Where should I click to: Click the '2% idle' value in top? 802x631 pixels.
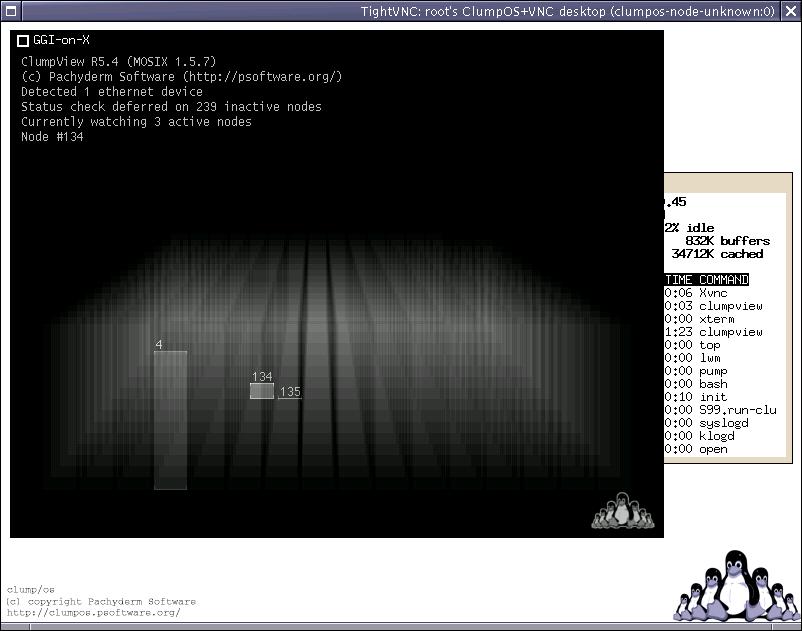point(689,228)
